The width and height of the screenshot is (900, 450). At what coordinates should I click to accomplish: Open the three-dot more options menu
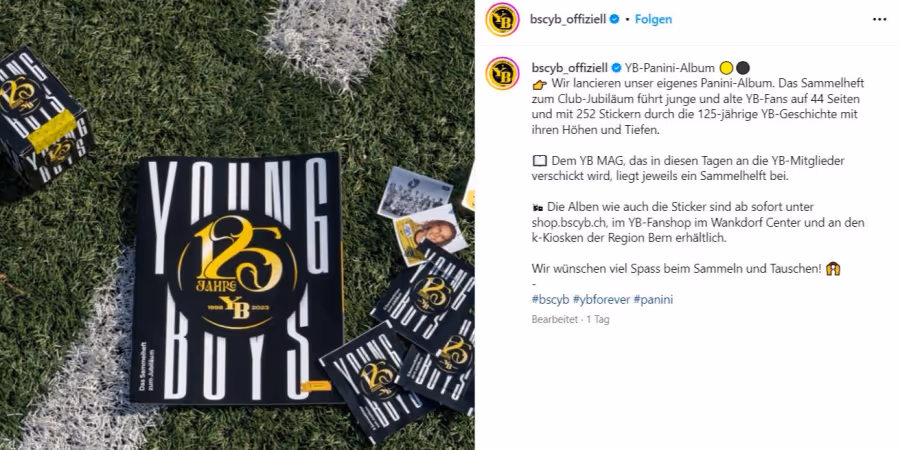(879, 20)
